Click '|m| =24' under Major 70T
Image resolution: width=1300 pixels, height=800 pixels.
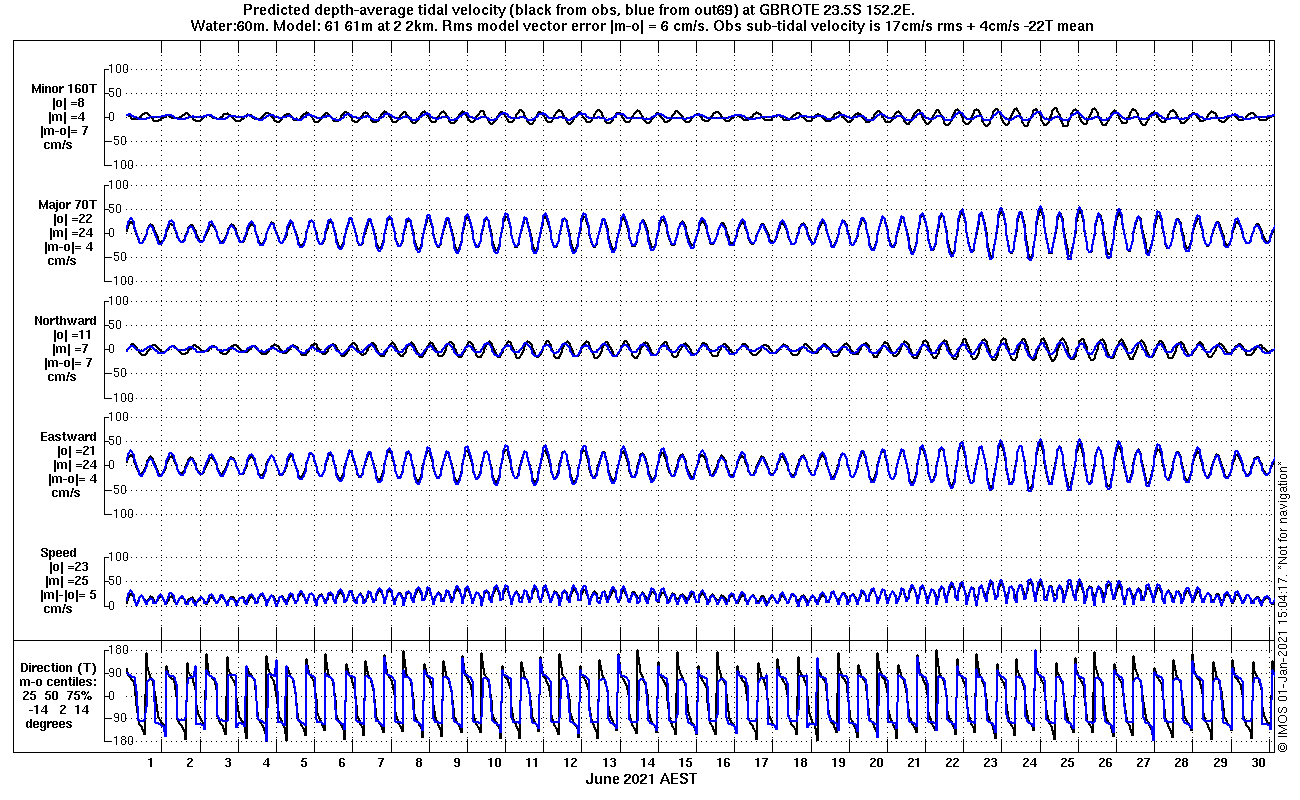click(x=73, y=233)
